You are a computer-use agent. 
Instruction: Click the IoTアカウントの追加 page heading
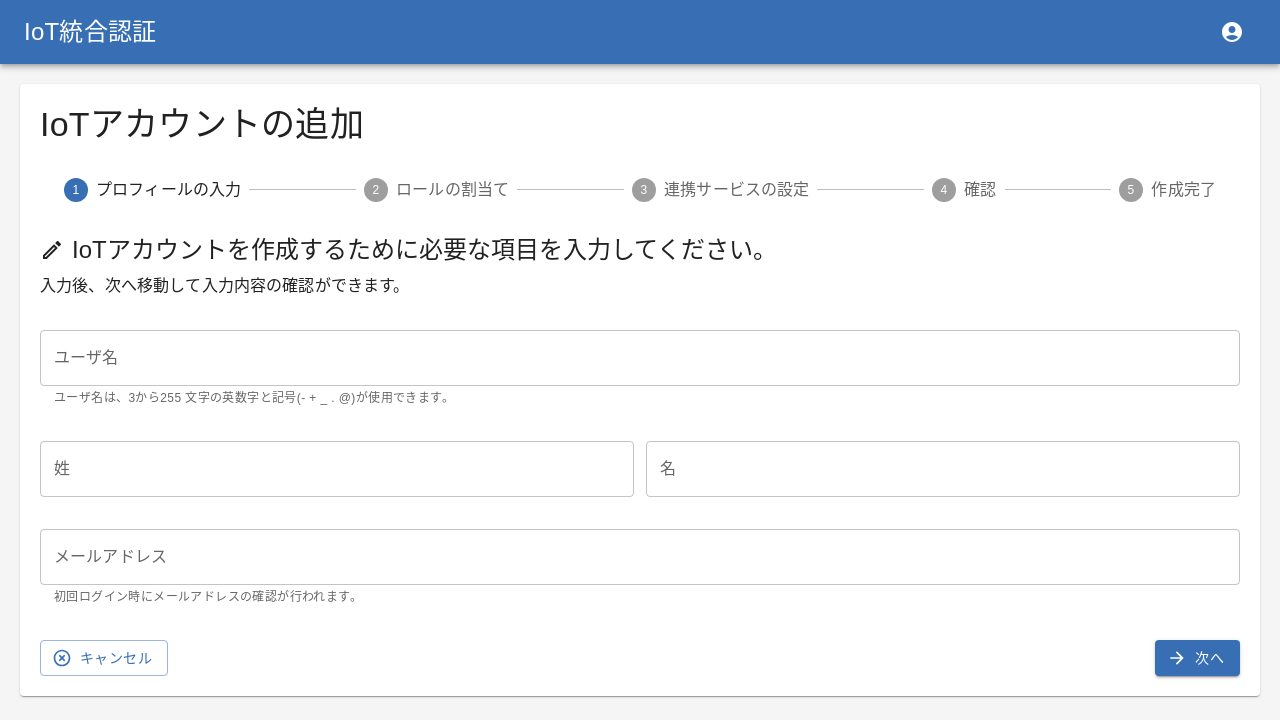(x=202, y=124)
